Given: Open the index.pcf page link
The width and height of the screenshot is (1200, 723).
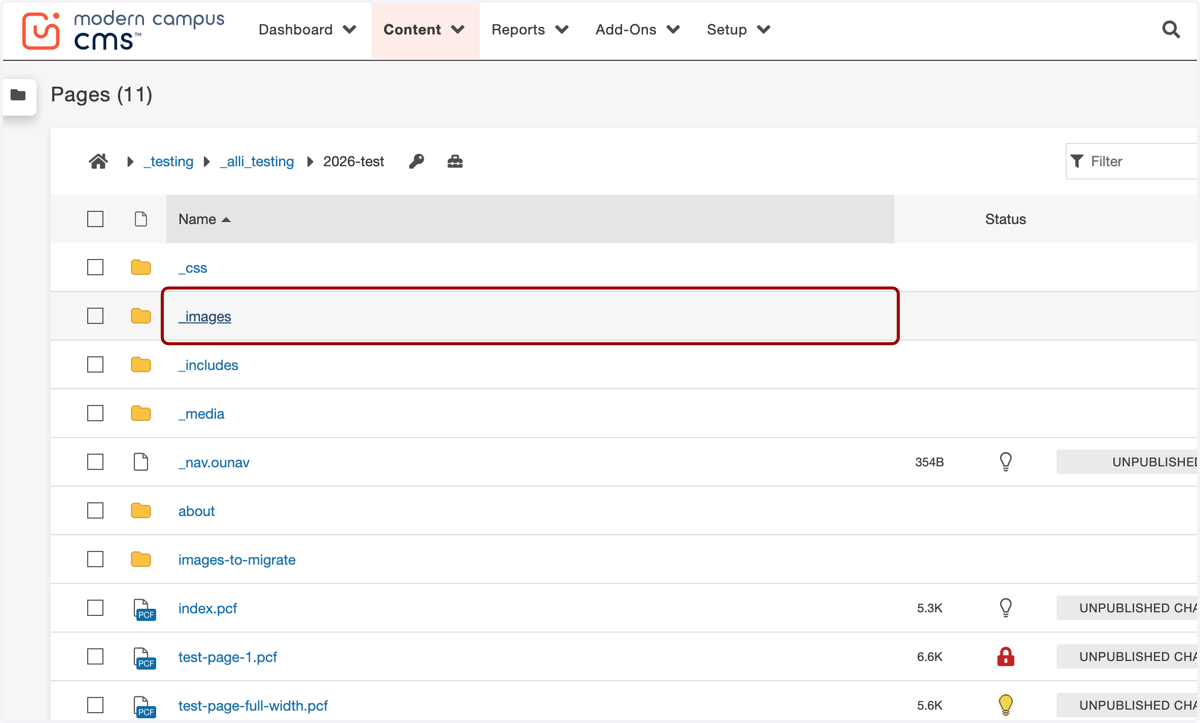Looking at the screenshot, I should (x=208, y=608).
